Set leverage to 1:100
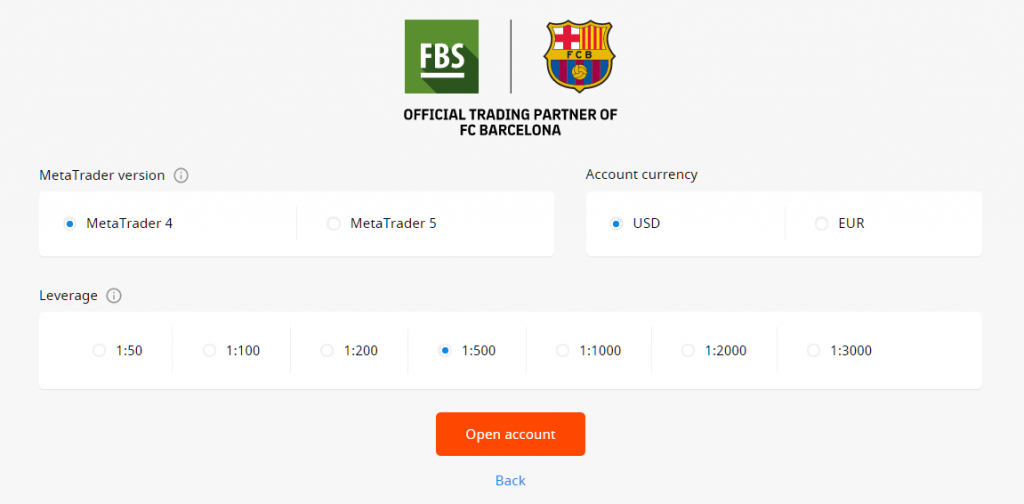The height and width of the screenshot is (504, 1024). pyautogui.click(x=210, y=351)
